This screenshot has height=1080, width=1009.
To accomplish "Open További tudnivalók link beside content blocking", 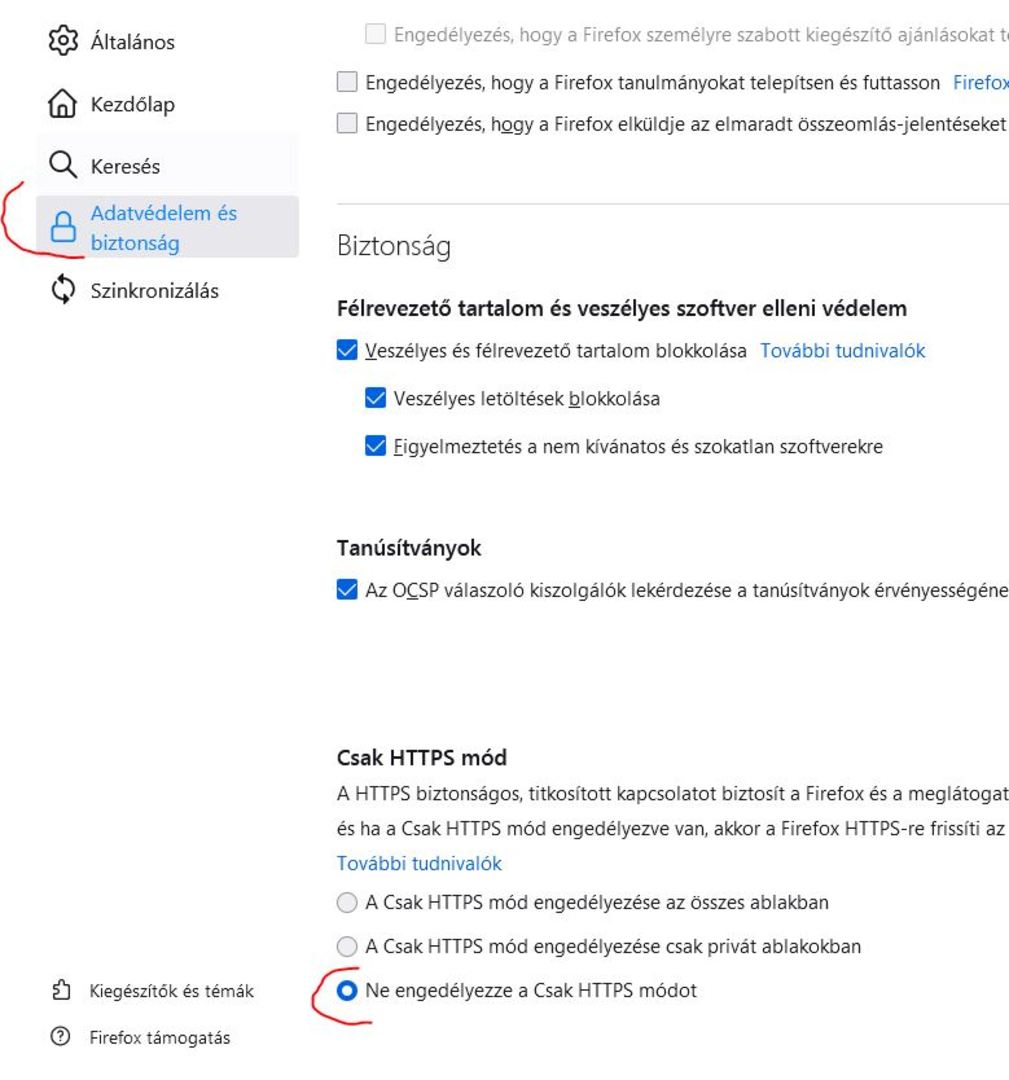I will [x=842, y=351].
